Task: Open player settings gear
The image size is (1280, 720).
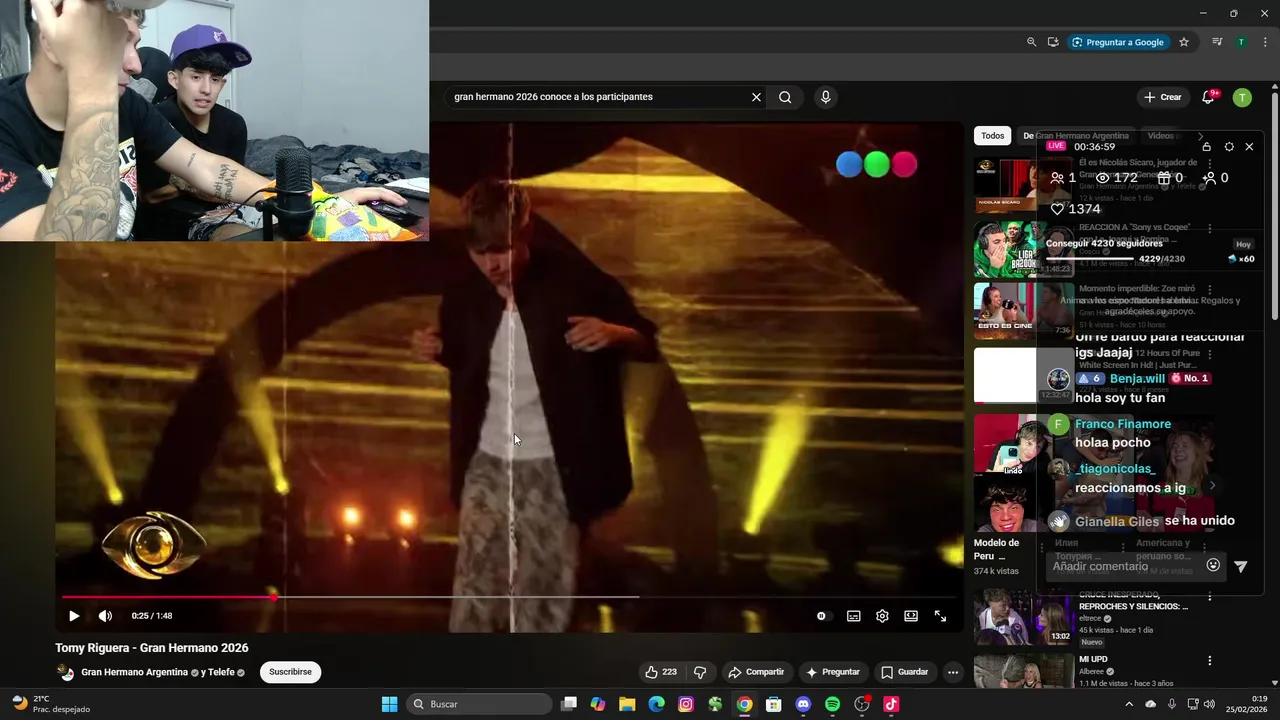Action: (882, 616)
